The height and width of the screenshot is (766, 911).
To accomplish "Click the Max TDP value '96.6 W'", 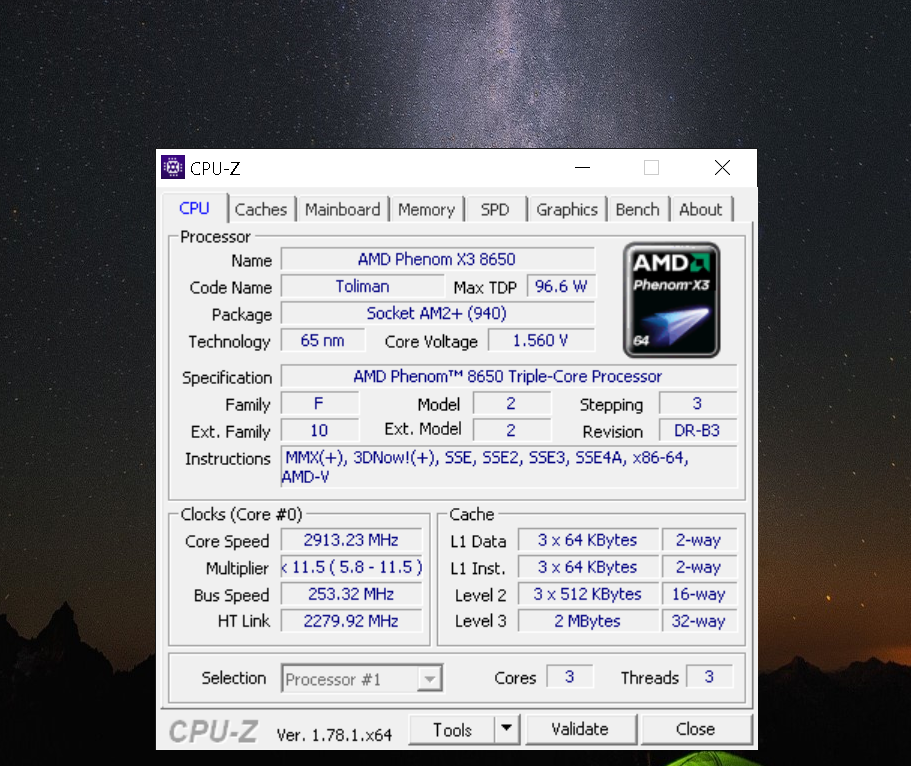I will [x=561, y=287].
